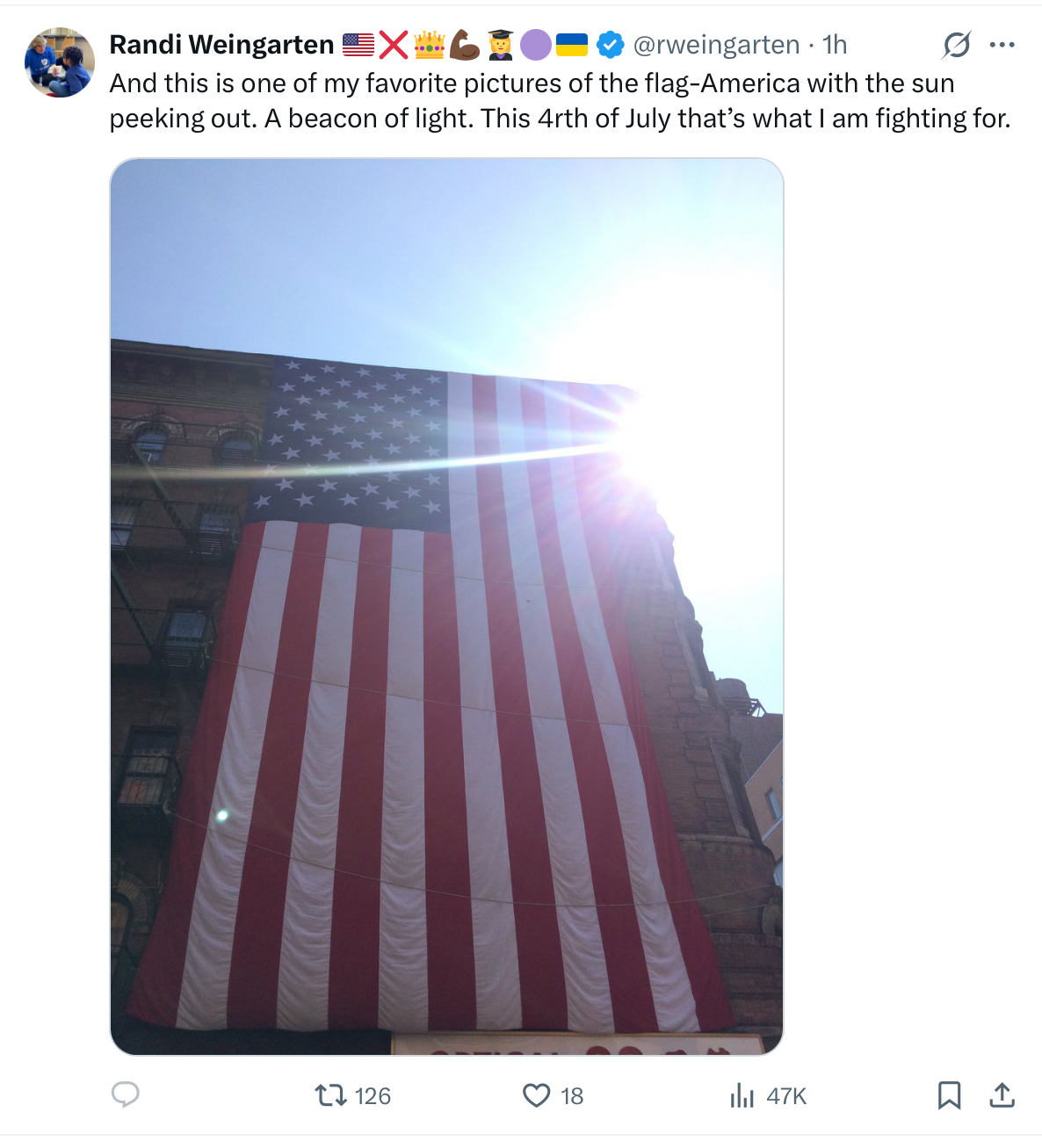Viewport: 1042px width, 1148px height.
Task: Click the blue verified checkmark badge
Action: [x=611, y=45]
